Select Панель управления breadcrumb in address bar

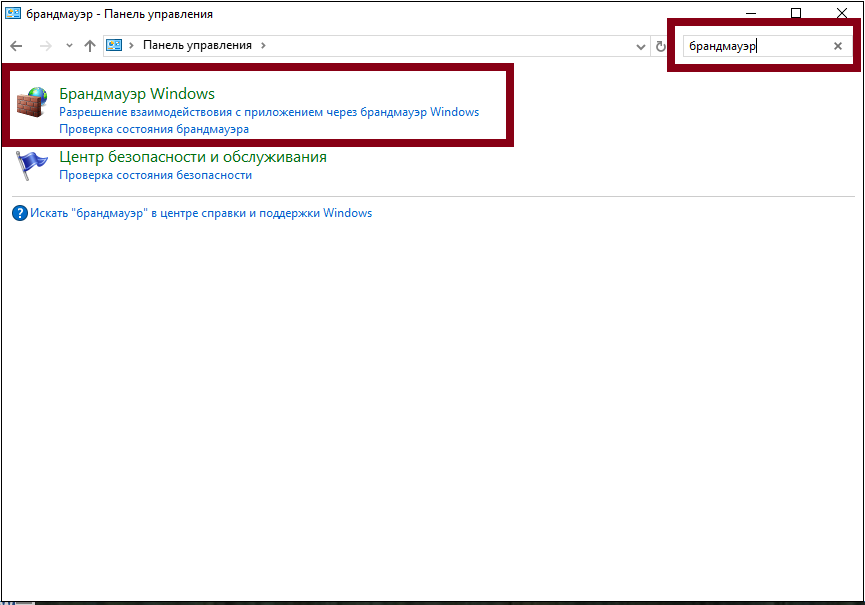pos(197,46)
